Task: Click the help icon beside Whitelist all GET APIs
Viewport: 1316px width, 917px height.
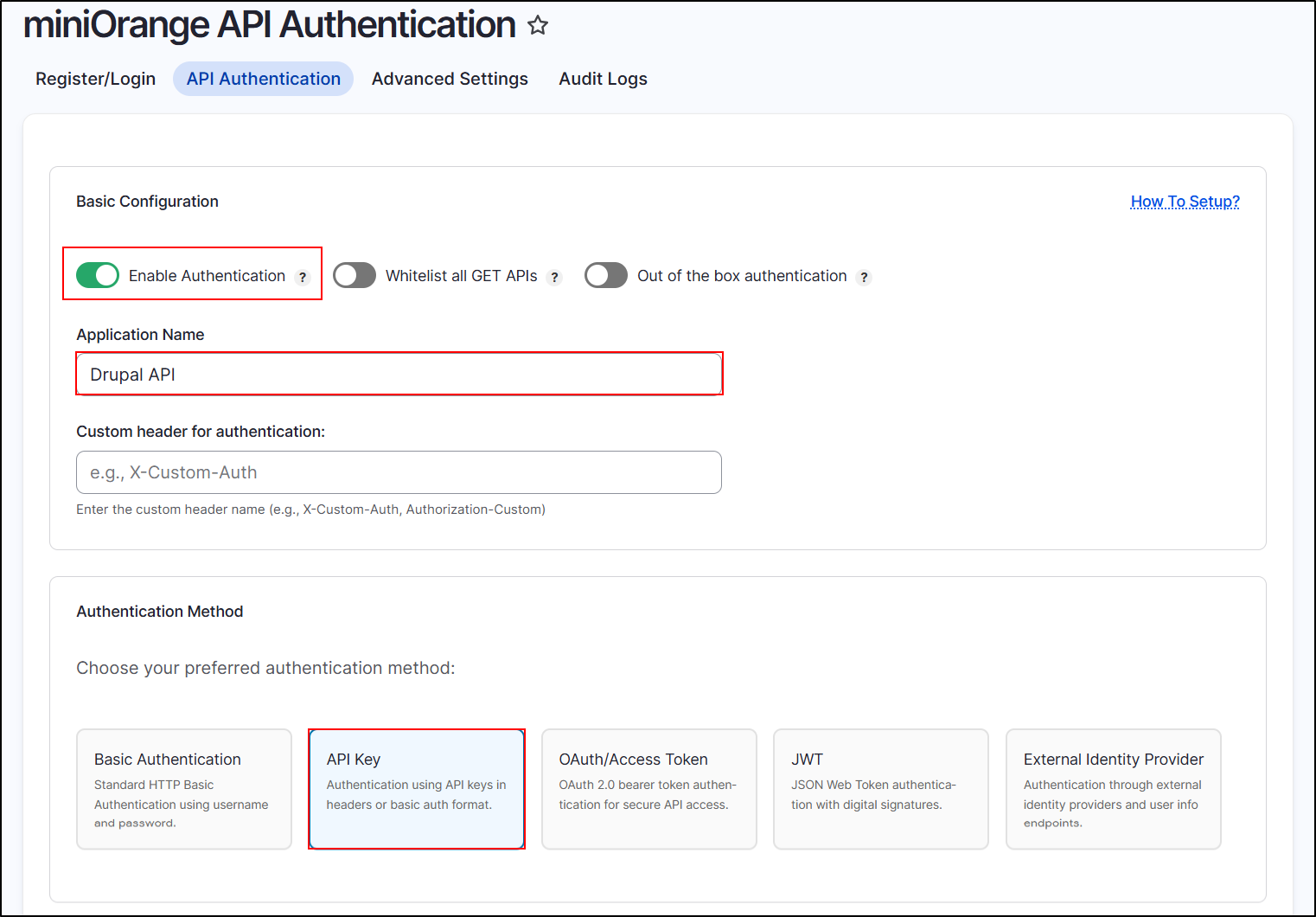Action: click(554, 276)
